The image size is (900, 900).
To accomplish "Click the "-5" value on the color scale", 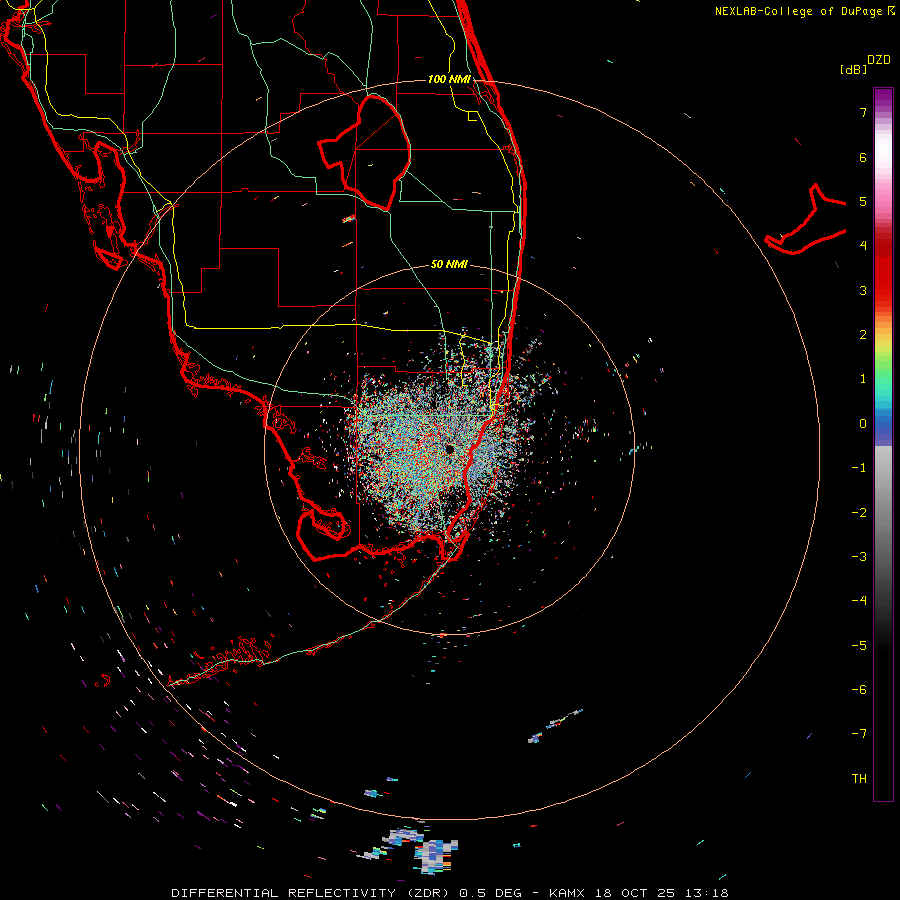I will (x=859, y=646).
